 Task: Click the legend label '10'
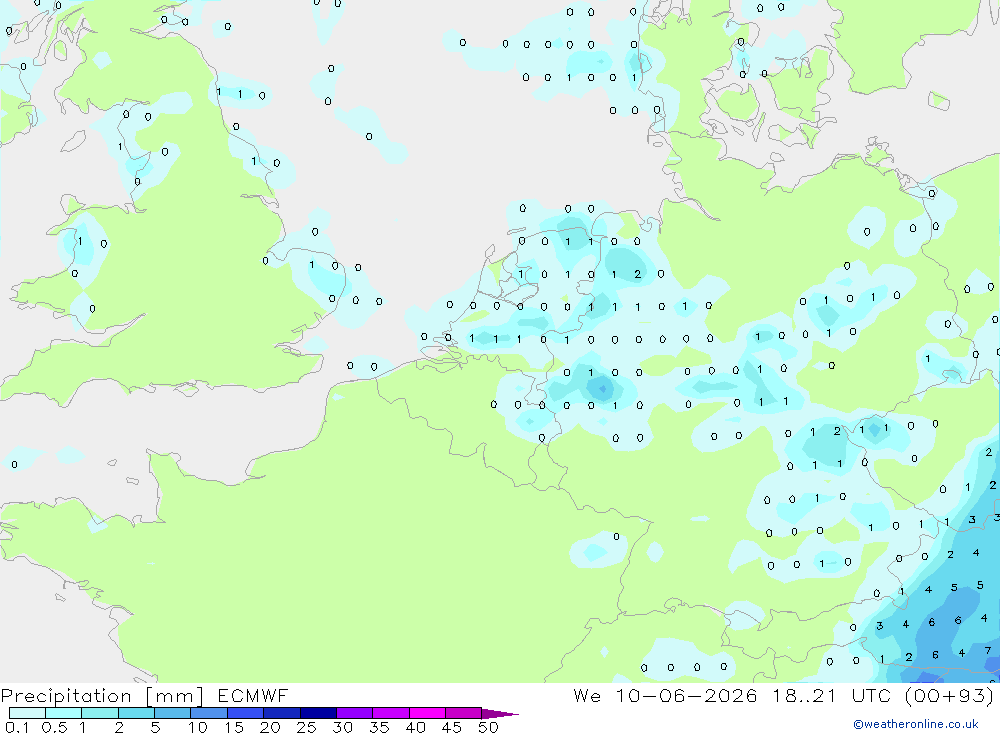[x=198, y=727]
